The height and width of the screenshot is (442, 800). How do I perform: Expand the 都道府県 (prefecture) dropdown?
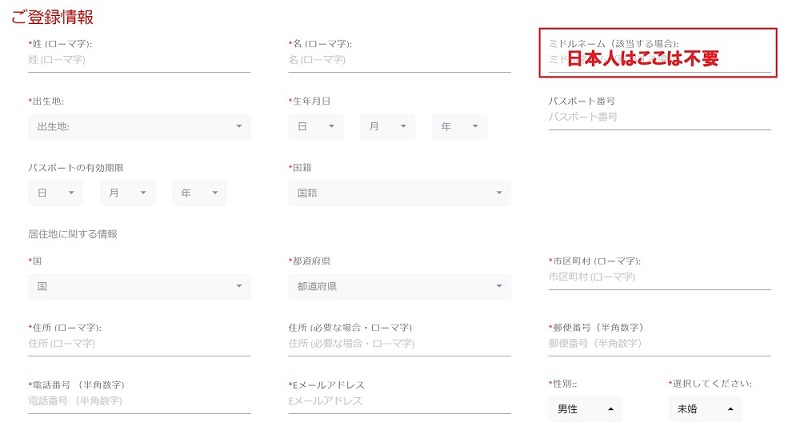pos(399,286)
